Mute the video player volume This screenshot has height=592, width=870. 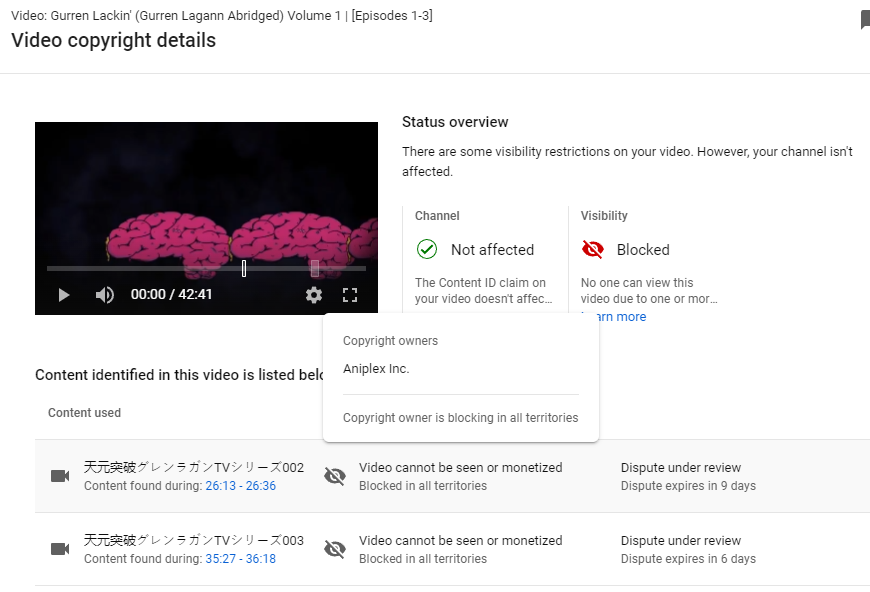(x=104, y=295)
